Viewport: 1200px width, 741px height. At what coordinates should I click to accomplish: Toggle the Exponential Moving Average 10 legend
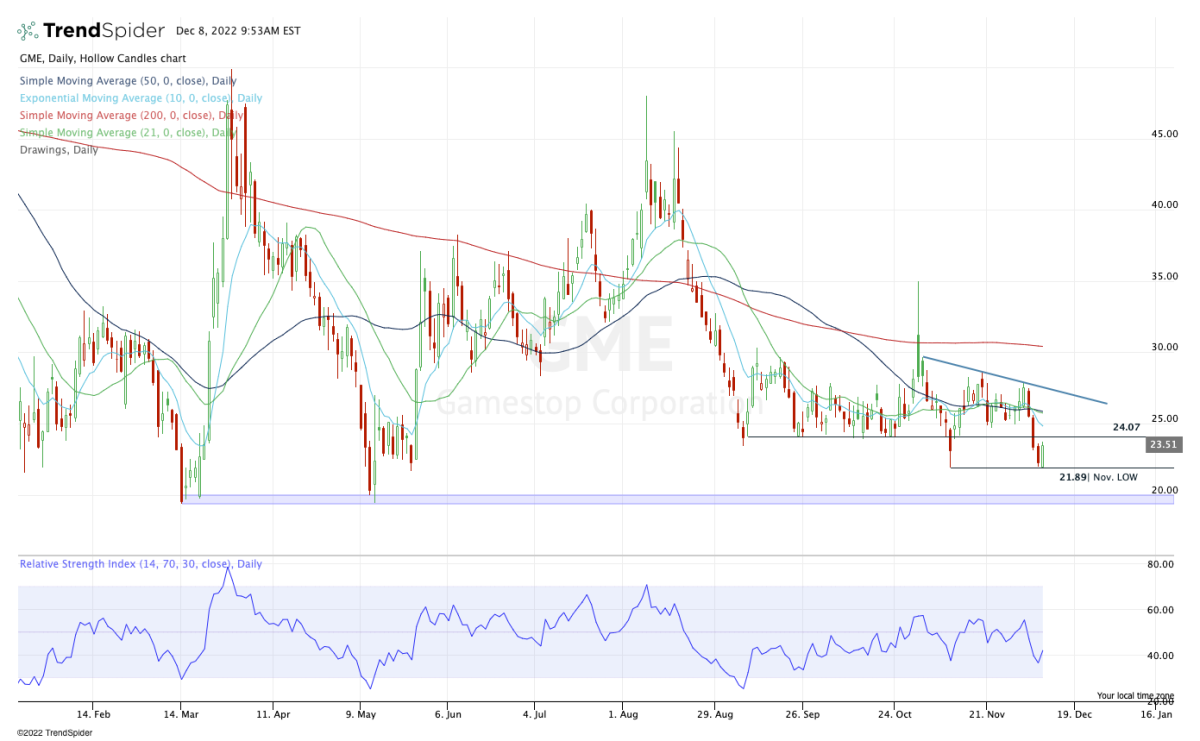point(140,98)
